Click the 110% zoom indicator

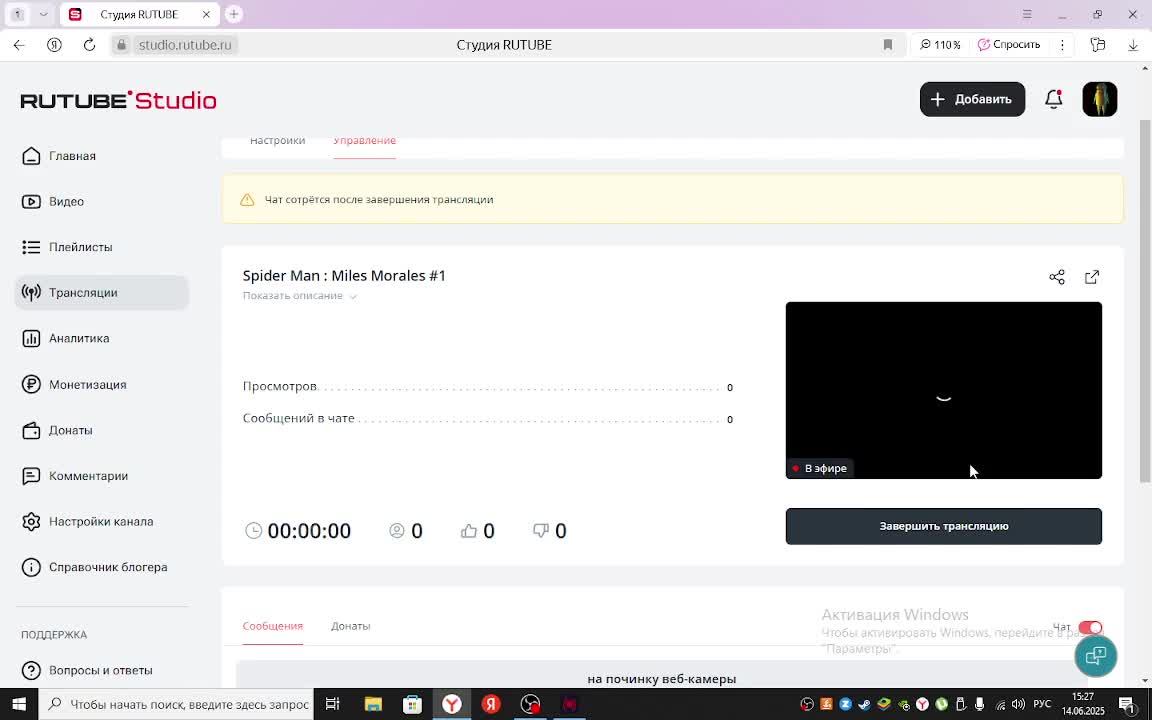pos(940,45)
